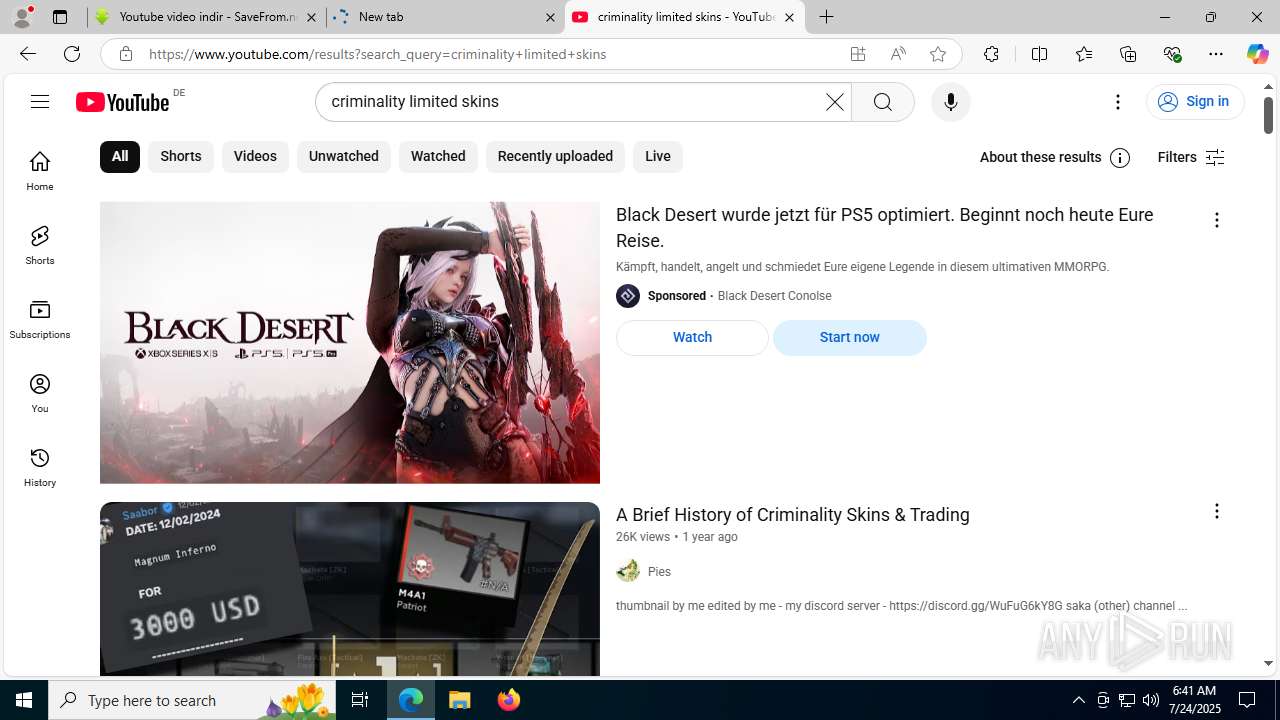Open app available install icon
Image resolution: width=1280 pixels, height=720 pixels.
pos(858,54)
